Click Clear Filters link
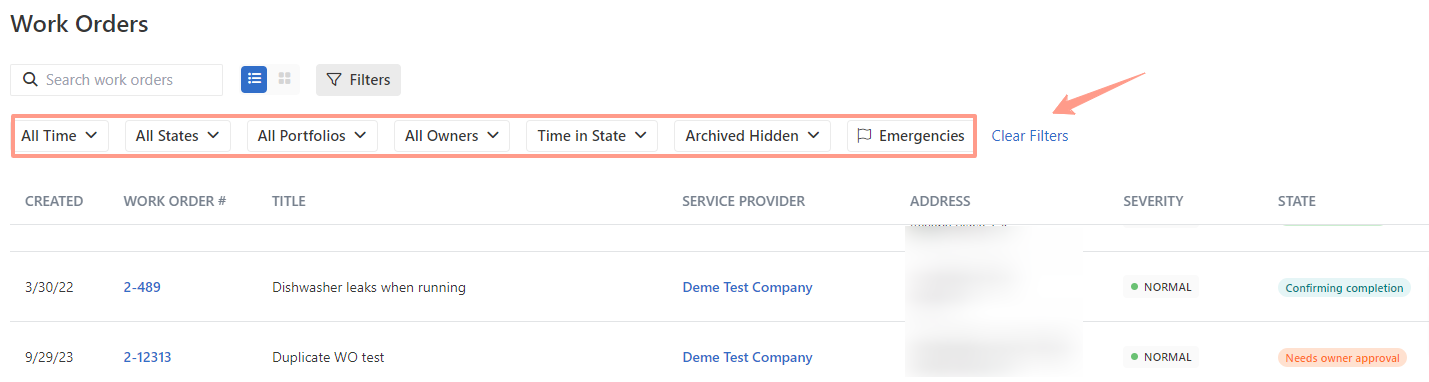This screenshot has width=1429, height=382. (x=1030, y=136)
